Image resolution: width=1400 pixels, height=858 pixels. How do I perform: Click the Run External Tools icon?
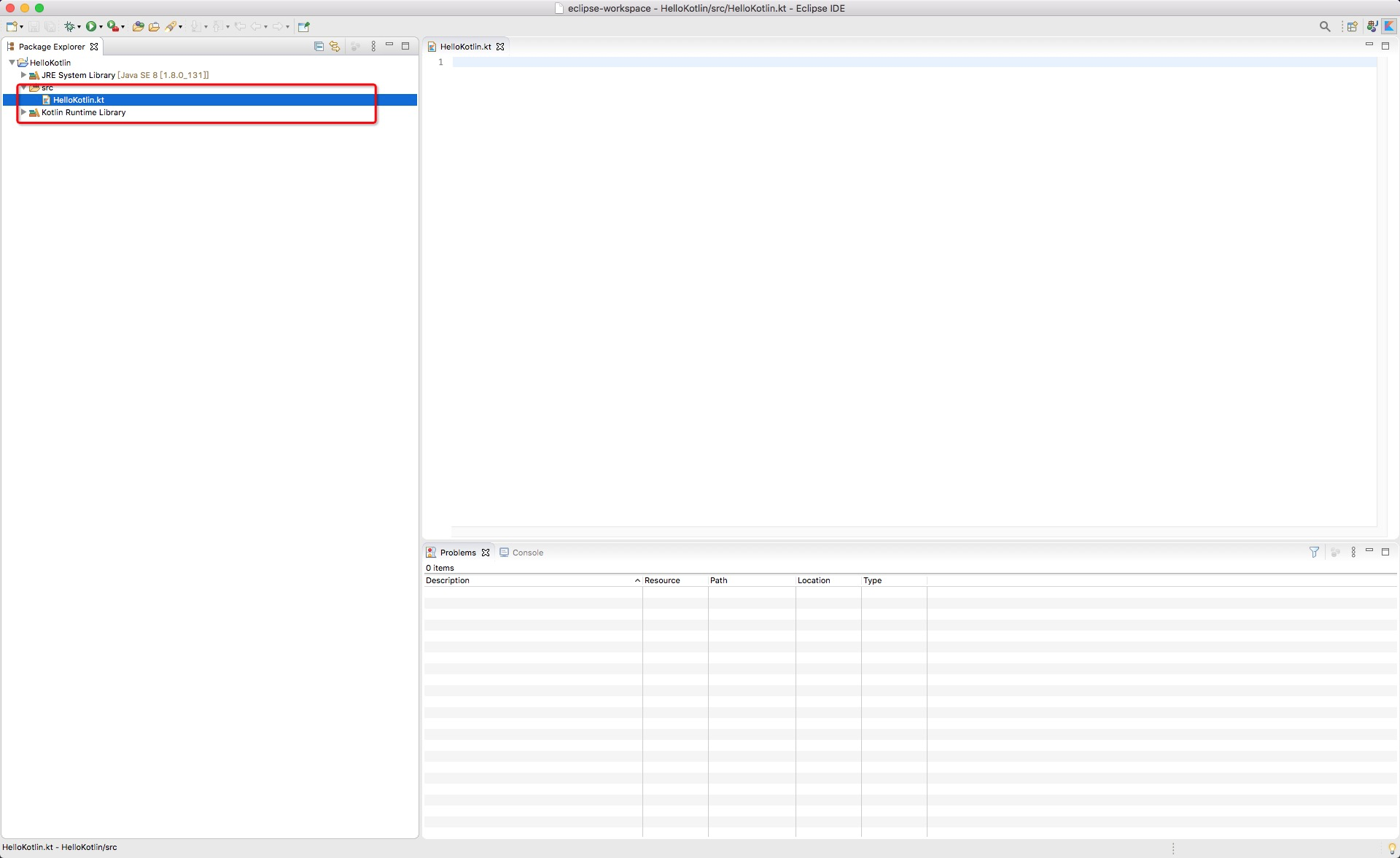click(x=112, y=26)
